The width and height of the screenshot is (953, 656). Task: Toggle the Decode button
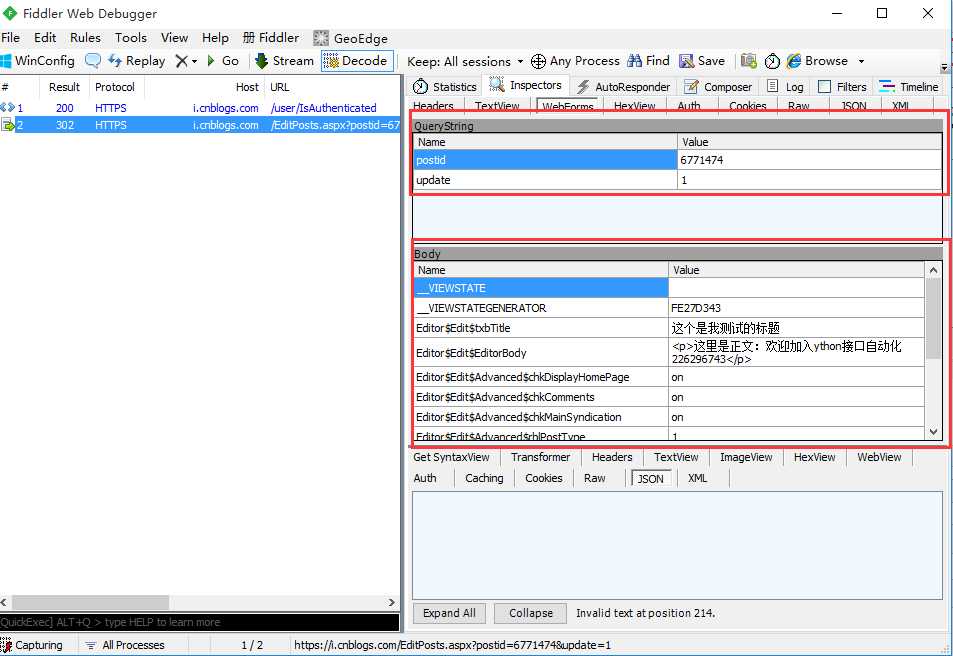click(357, 61)
